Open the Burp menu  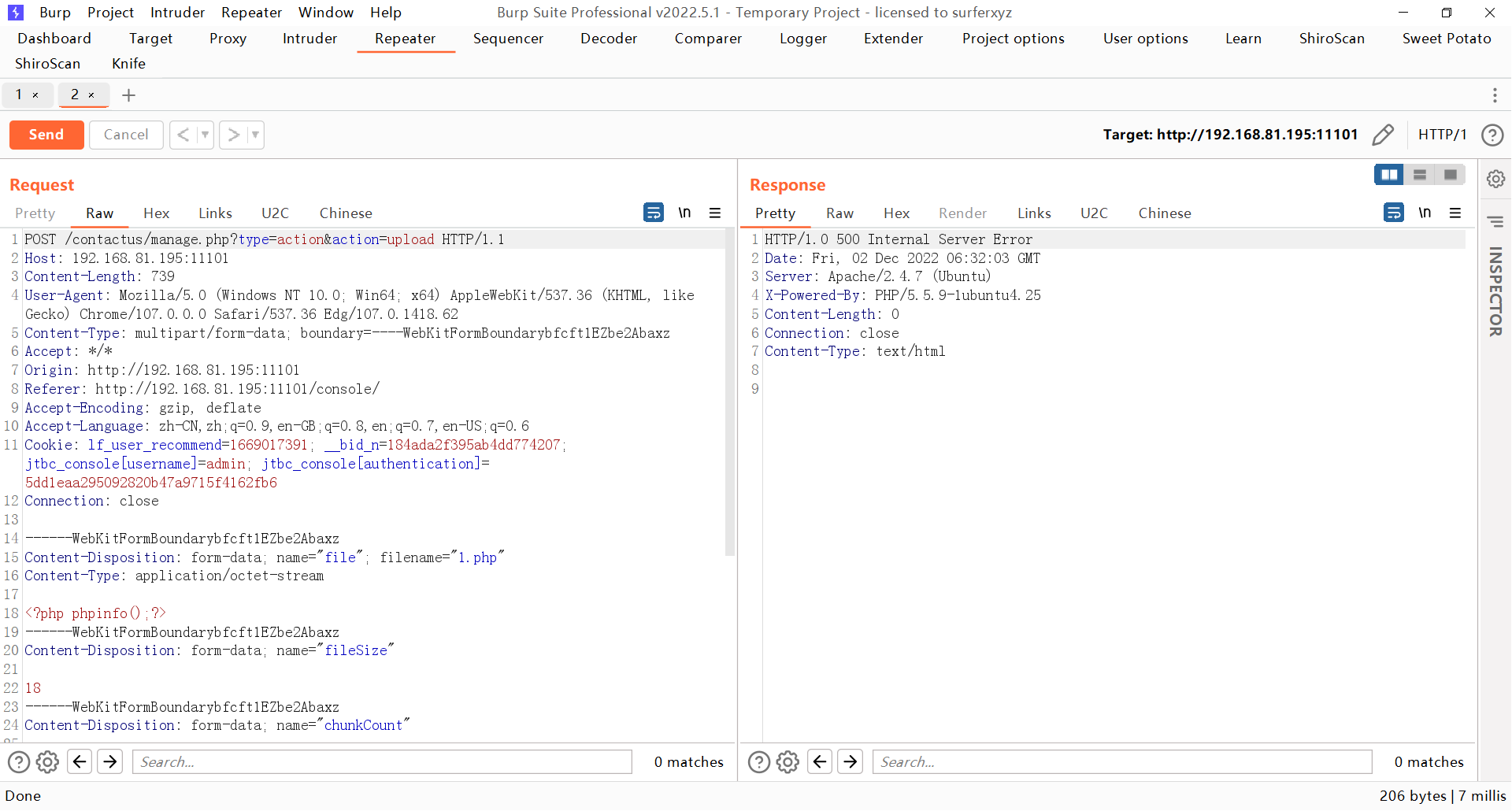coord(55,13)
